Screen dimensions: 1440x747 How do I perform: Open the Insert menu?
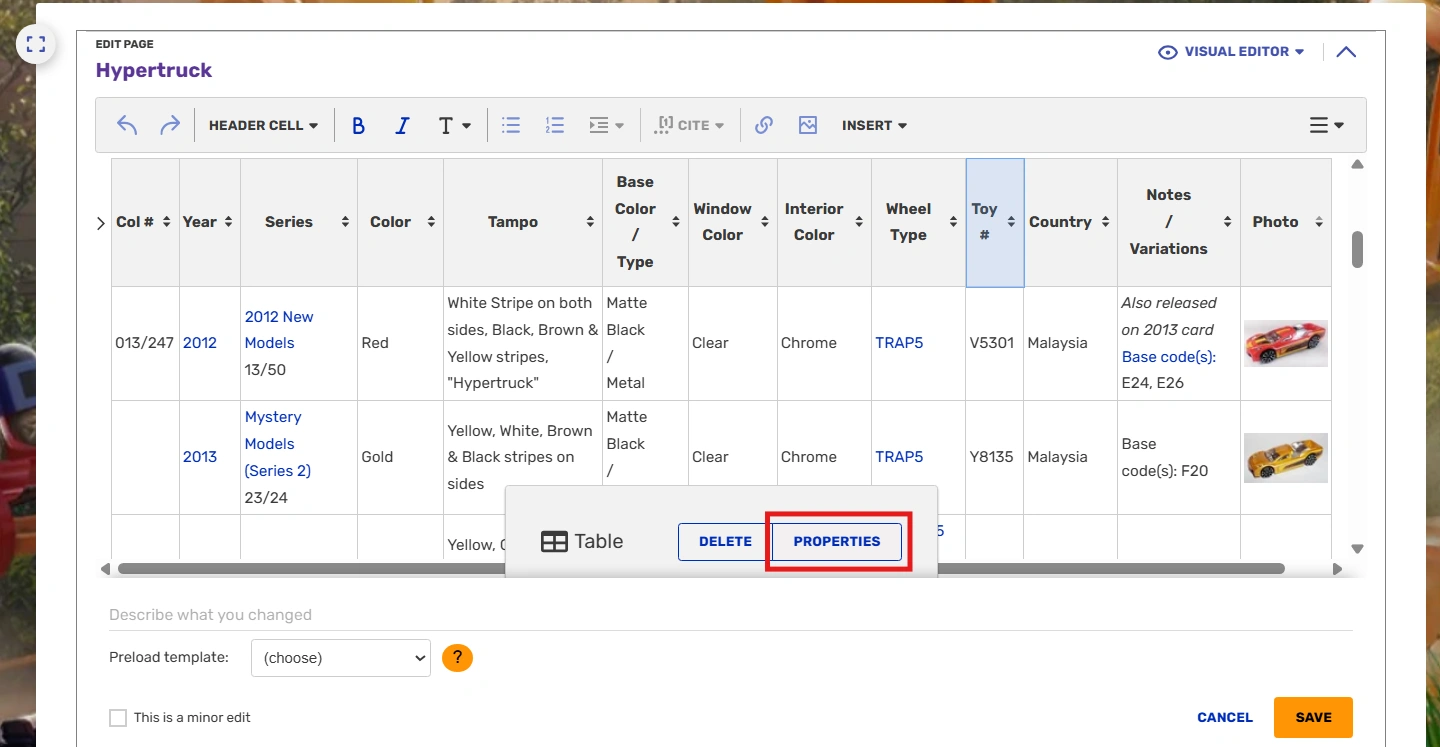874,125
